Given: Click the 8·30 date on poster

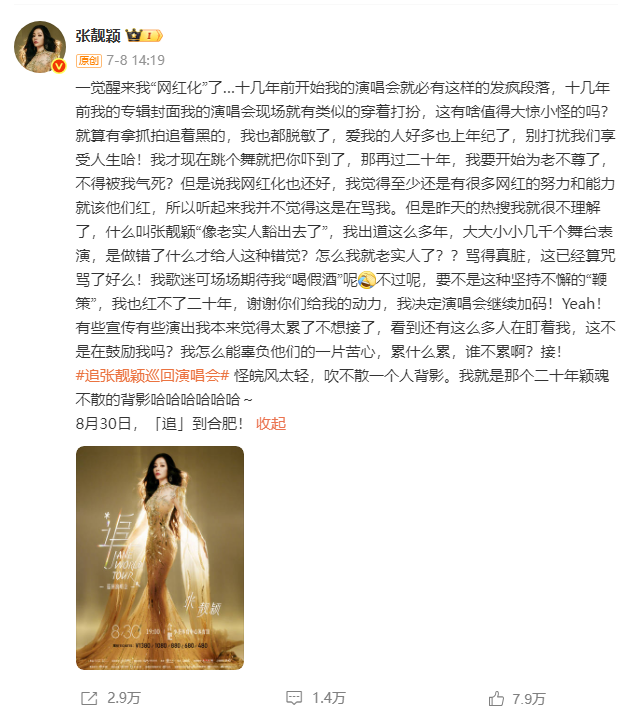Looking at the screenshot, I should point(126,631).
